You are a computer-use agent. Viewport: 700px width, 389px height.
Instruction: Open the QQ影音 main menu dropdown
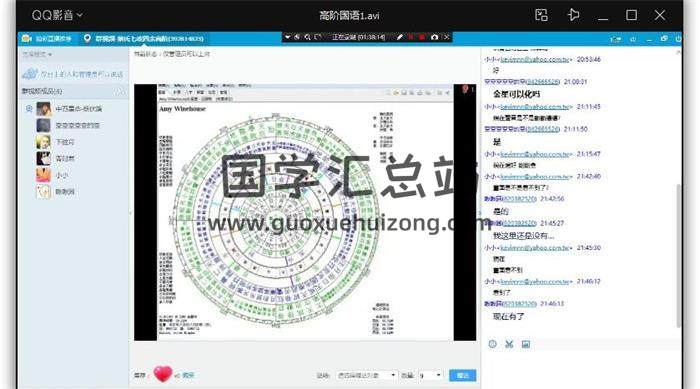coord(57,15)
